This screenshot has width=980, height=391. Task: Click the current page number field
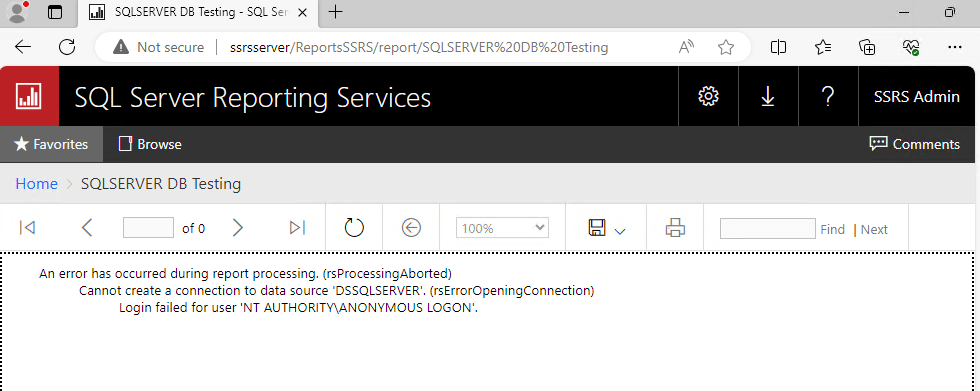tap(148, 228)
